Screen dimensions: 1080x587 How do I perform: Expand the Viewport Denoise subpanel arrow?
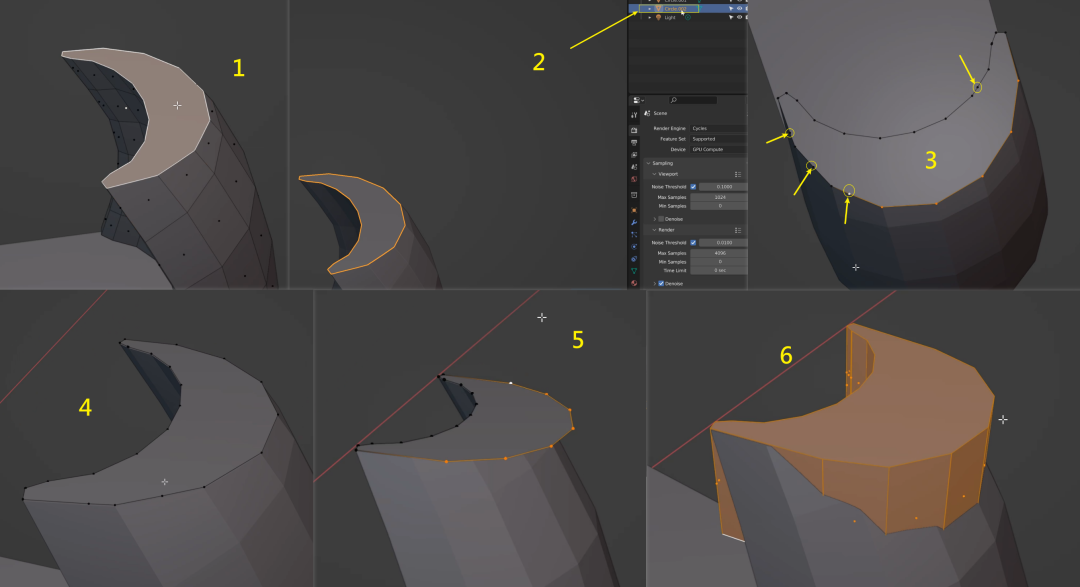(x=654, y=219)
